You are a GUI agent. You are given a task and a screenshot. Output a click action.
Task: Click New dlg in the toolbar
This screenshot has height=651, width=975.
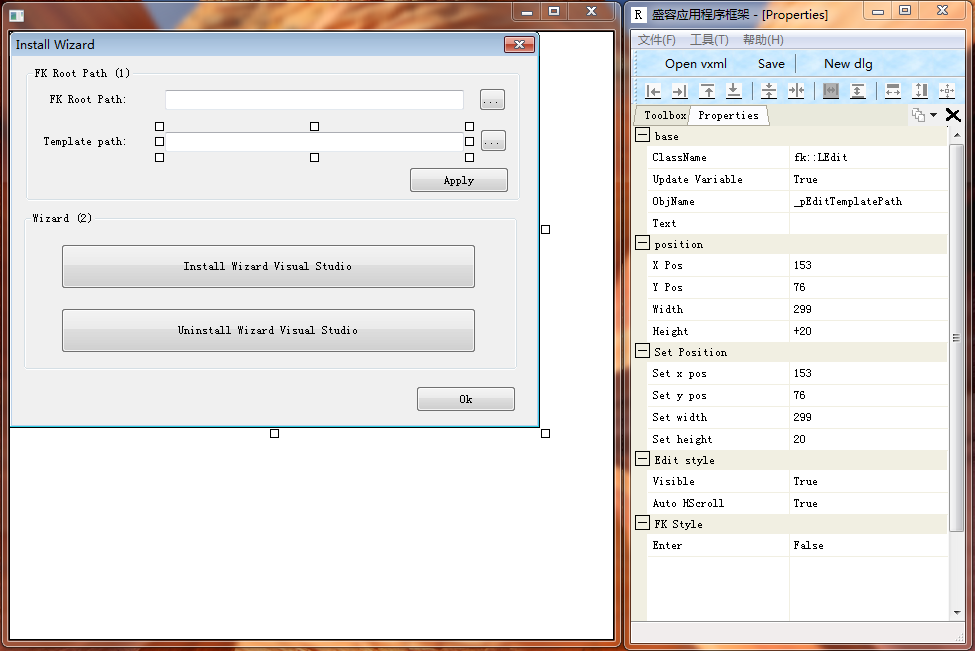(848, 63)
